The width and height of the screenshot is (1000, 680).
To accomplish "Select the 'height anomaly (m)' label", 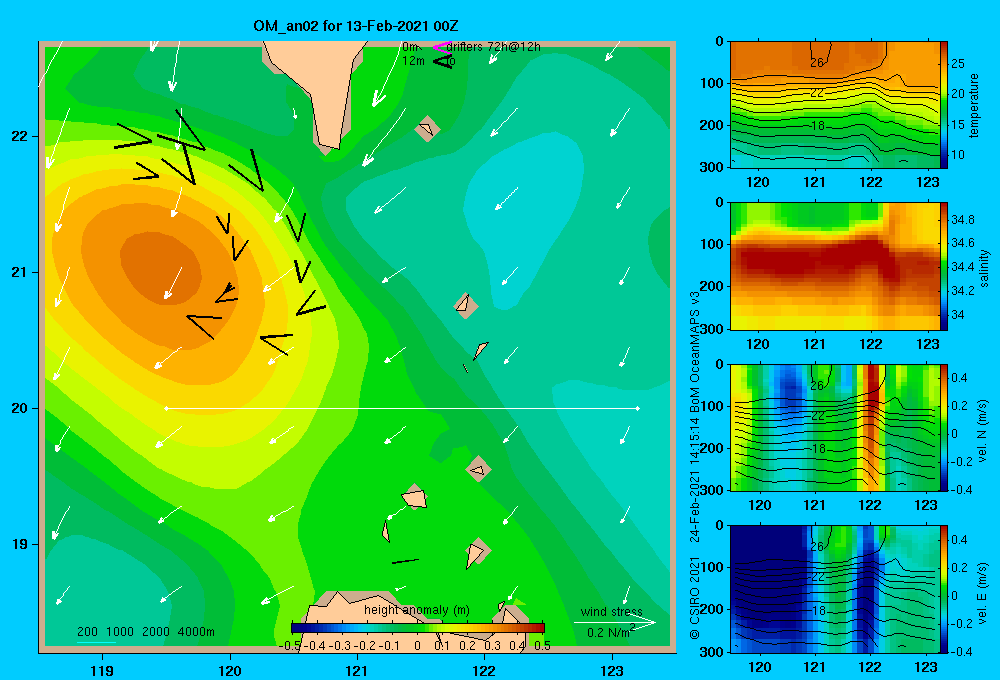I will [x=416, y=610].
